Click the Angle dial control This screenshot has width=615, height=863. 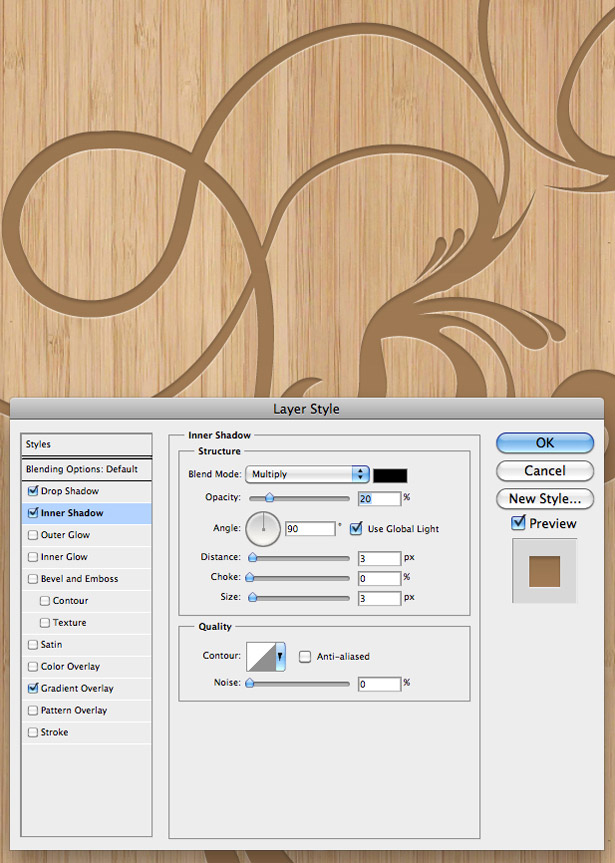[263, 529]
